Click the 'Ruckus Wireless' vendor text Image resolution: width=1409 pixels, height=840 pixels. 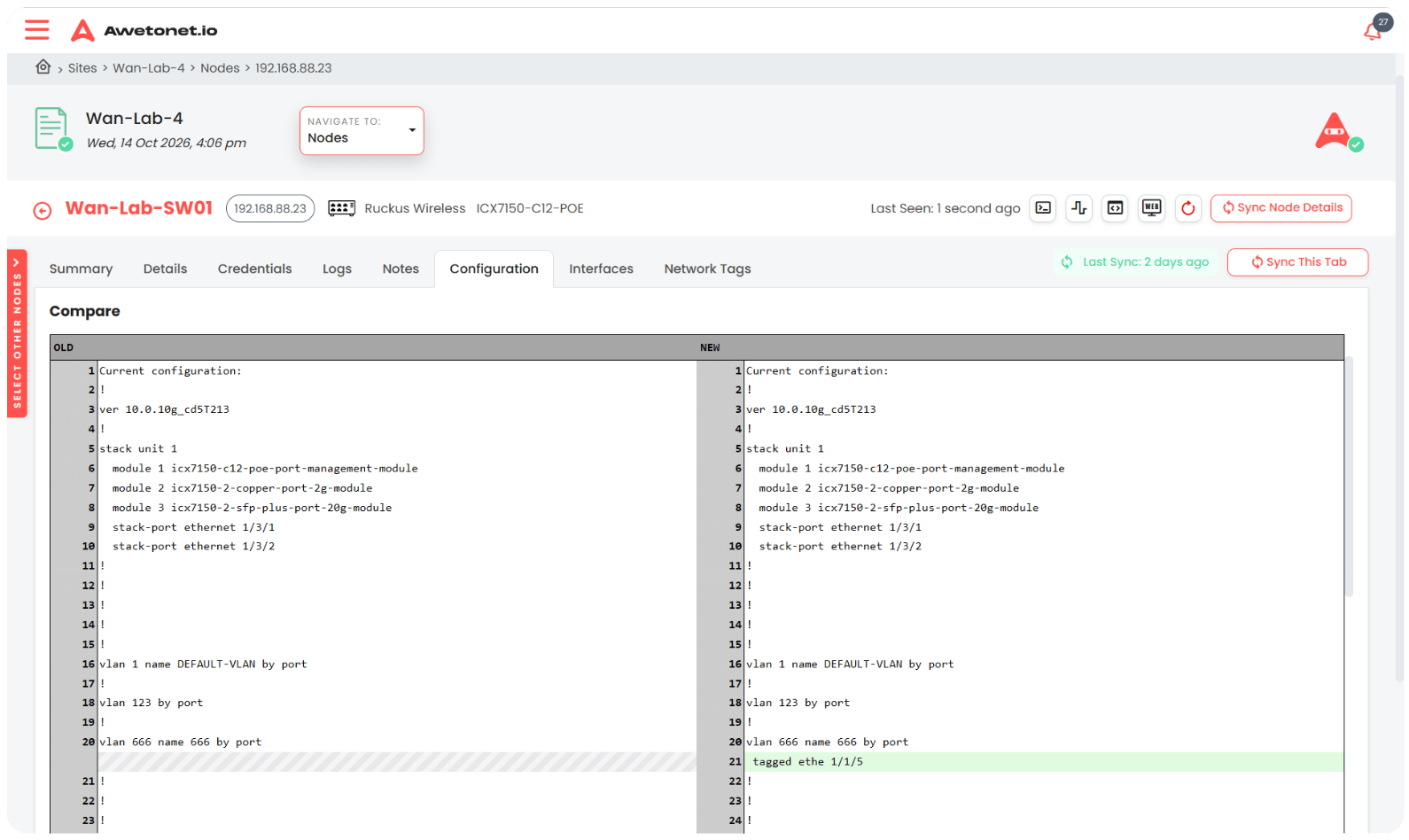tap(415, 208)
